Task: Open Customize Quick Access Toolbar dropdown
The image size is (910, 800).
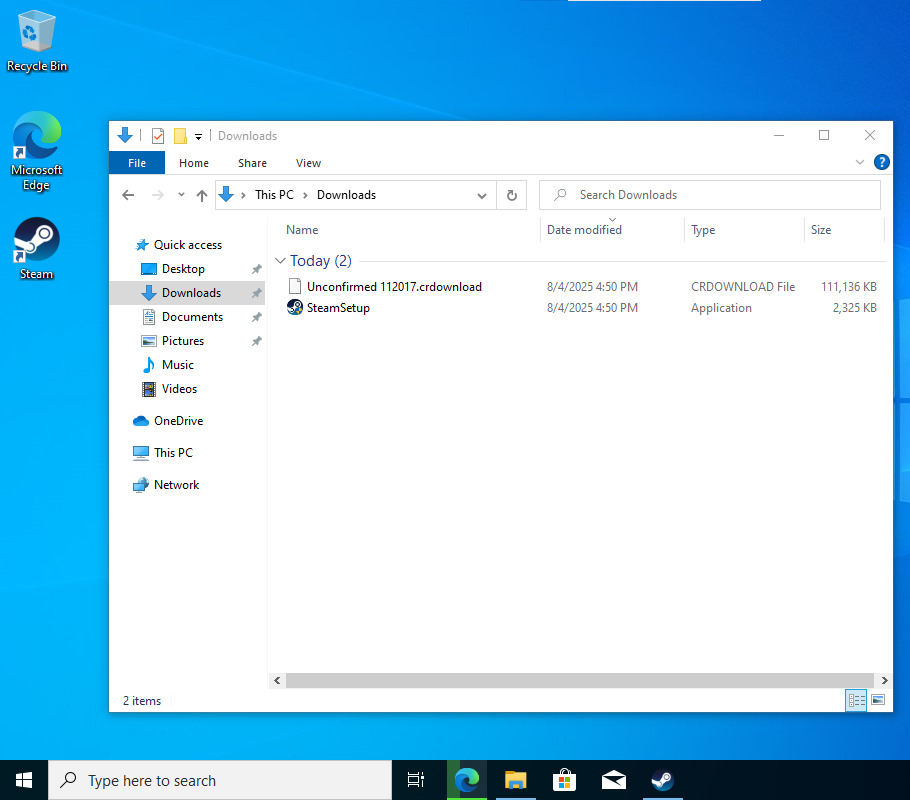Action: [x=198, y=137]
